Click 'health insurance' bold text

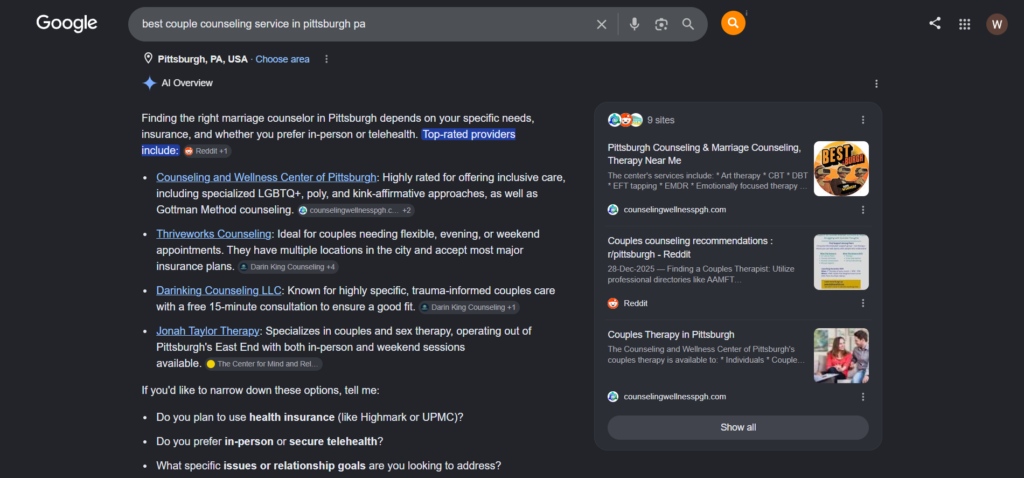click(x=292, y=417)
